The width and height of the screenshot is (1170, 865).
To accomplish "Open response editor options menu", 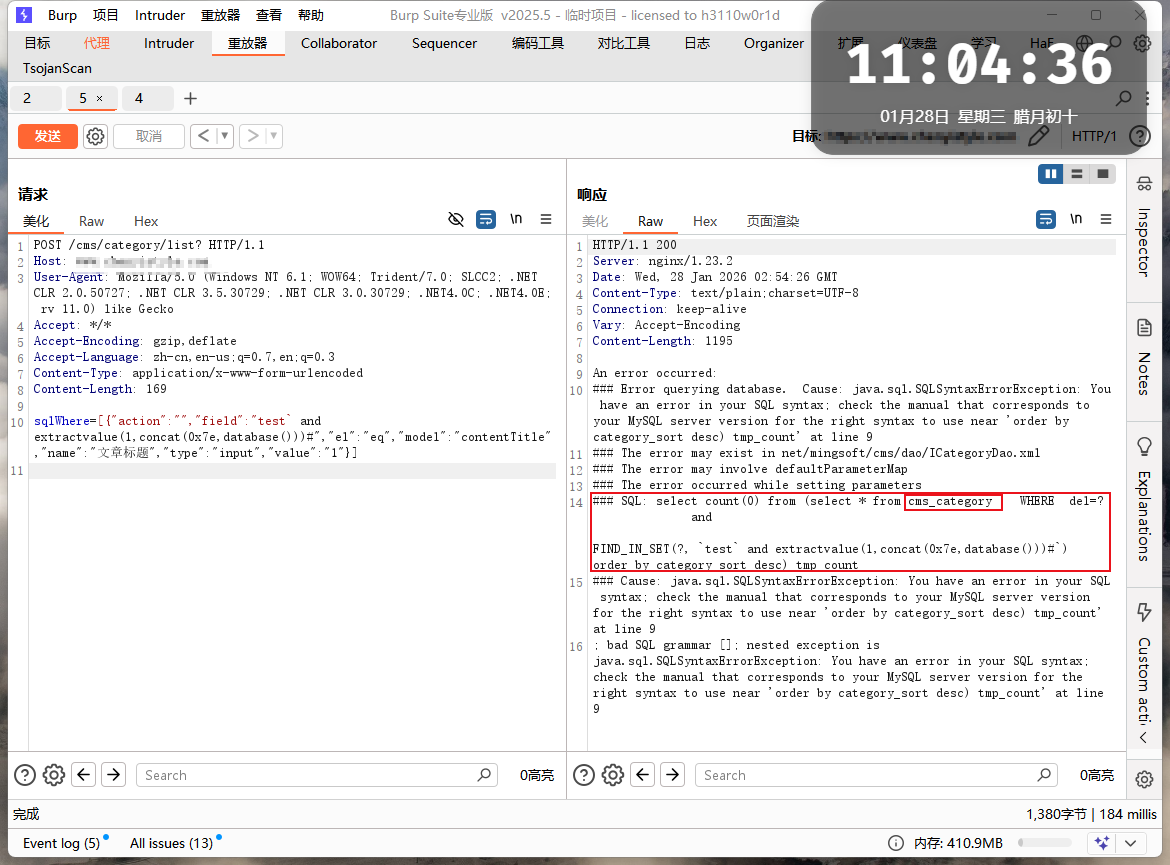I will 1106,219.
